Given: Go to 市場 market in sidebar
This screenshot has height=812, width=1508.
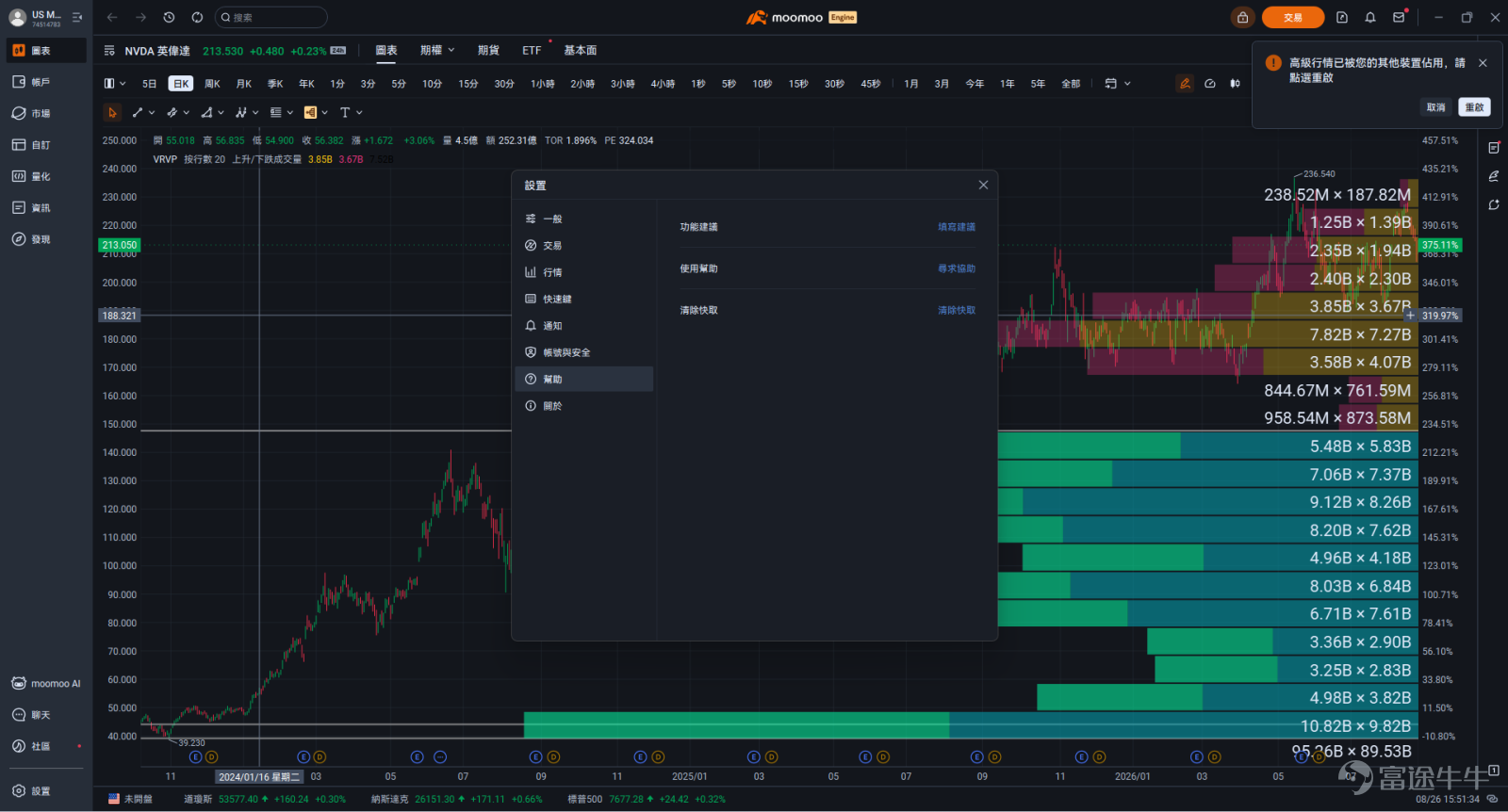Looking at the screenshot, I should [x=46, y=113].
